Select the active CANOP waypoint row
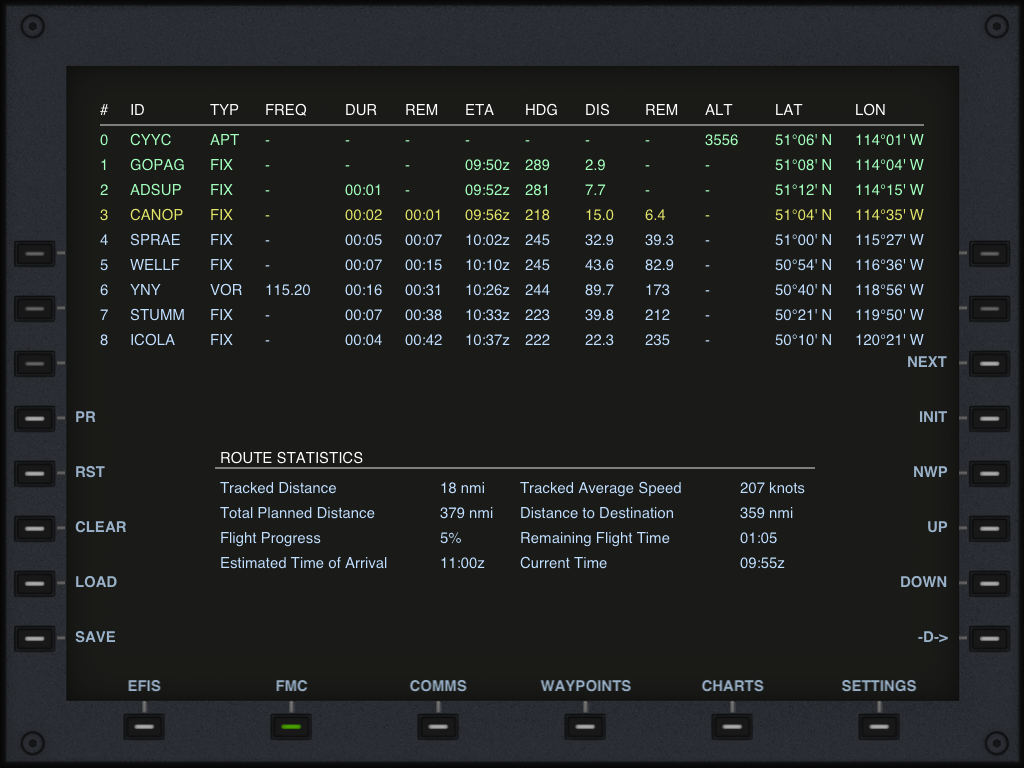 (156, 215)
